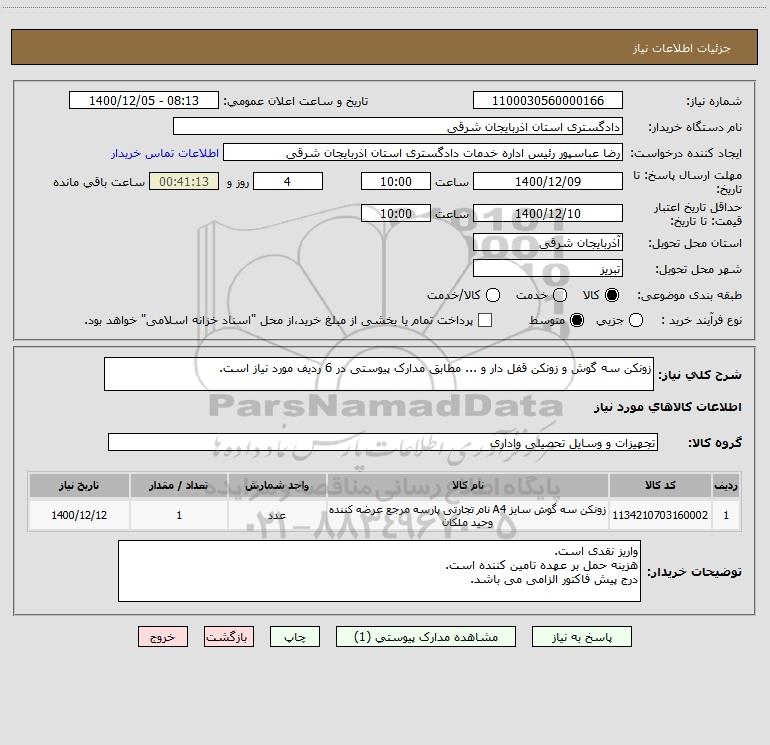Click the ردیف column header
The width and height of the screenshot is (770, 745).
[726, 486]
